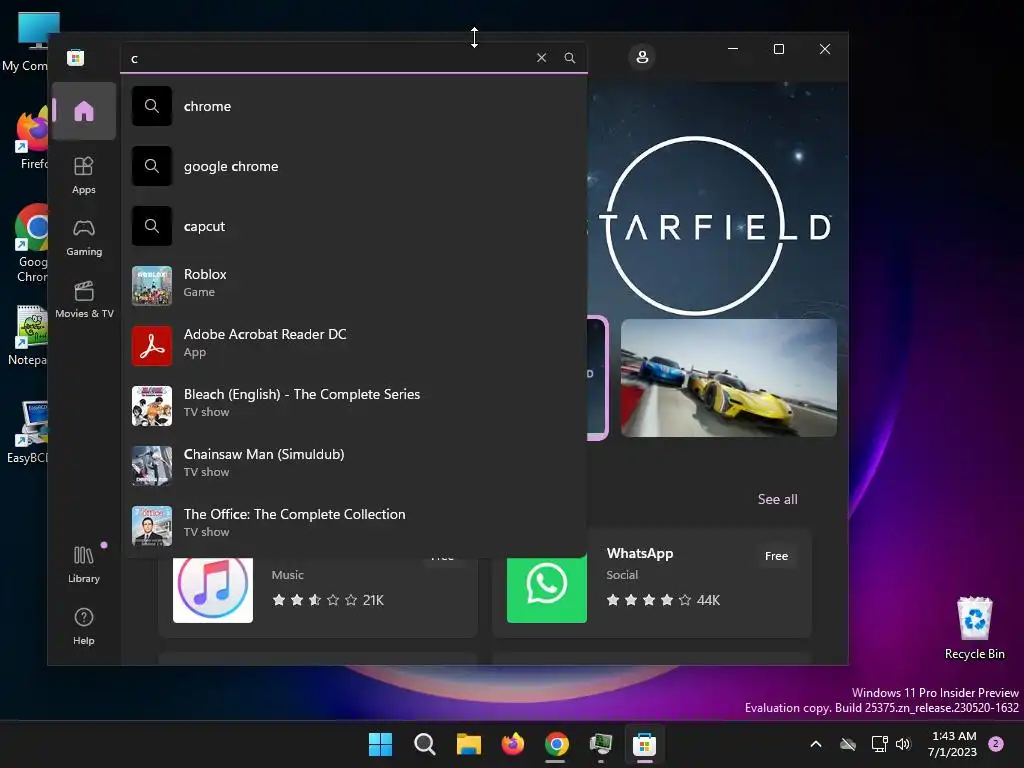Viewport: 1024px width, 768px height.
Task: Click the See all link
Action: click(x=777, y=499)
